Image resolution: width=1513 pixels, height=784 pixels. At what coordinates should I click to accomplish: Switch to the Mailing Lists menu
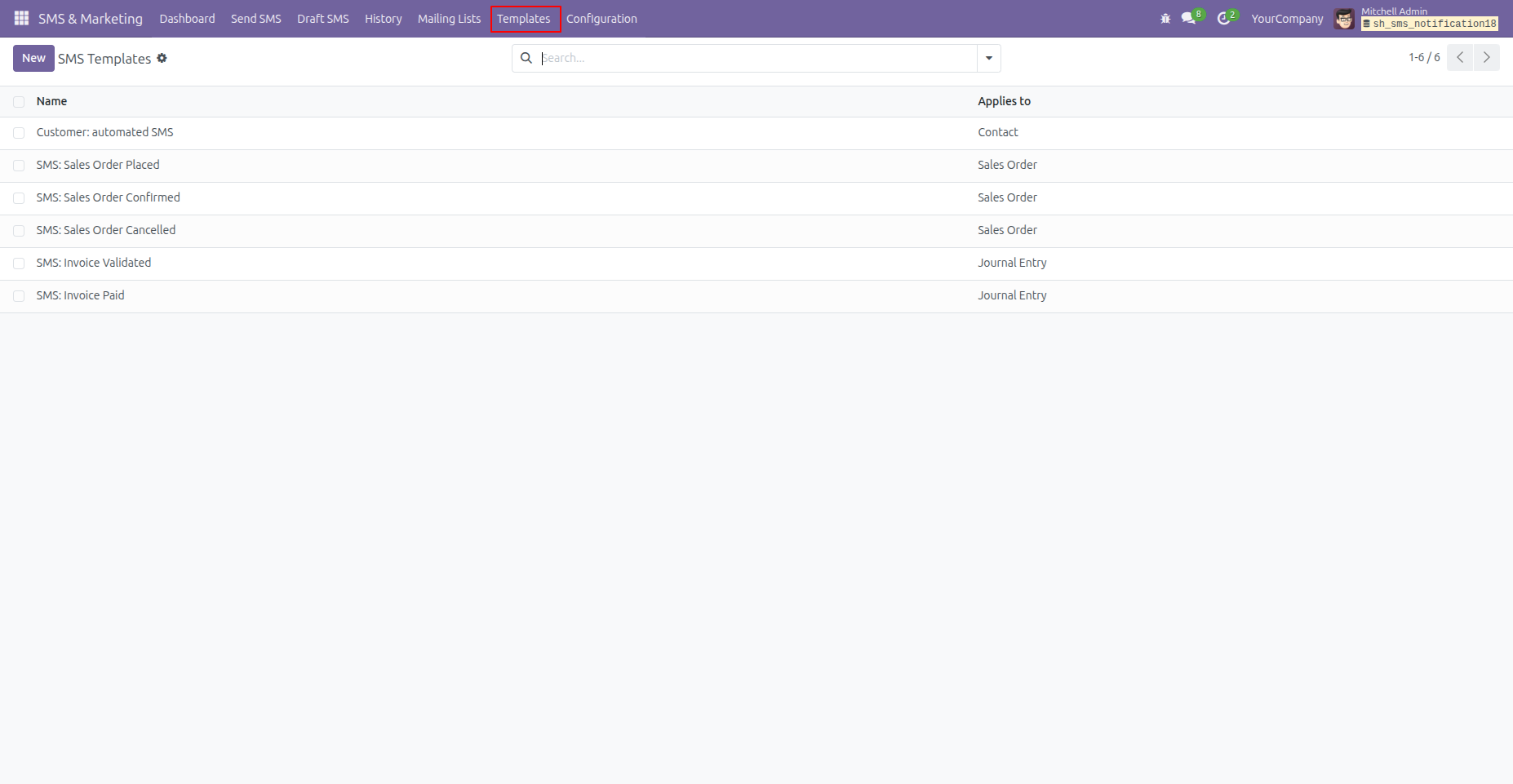[449, 18]
